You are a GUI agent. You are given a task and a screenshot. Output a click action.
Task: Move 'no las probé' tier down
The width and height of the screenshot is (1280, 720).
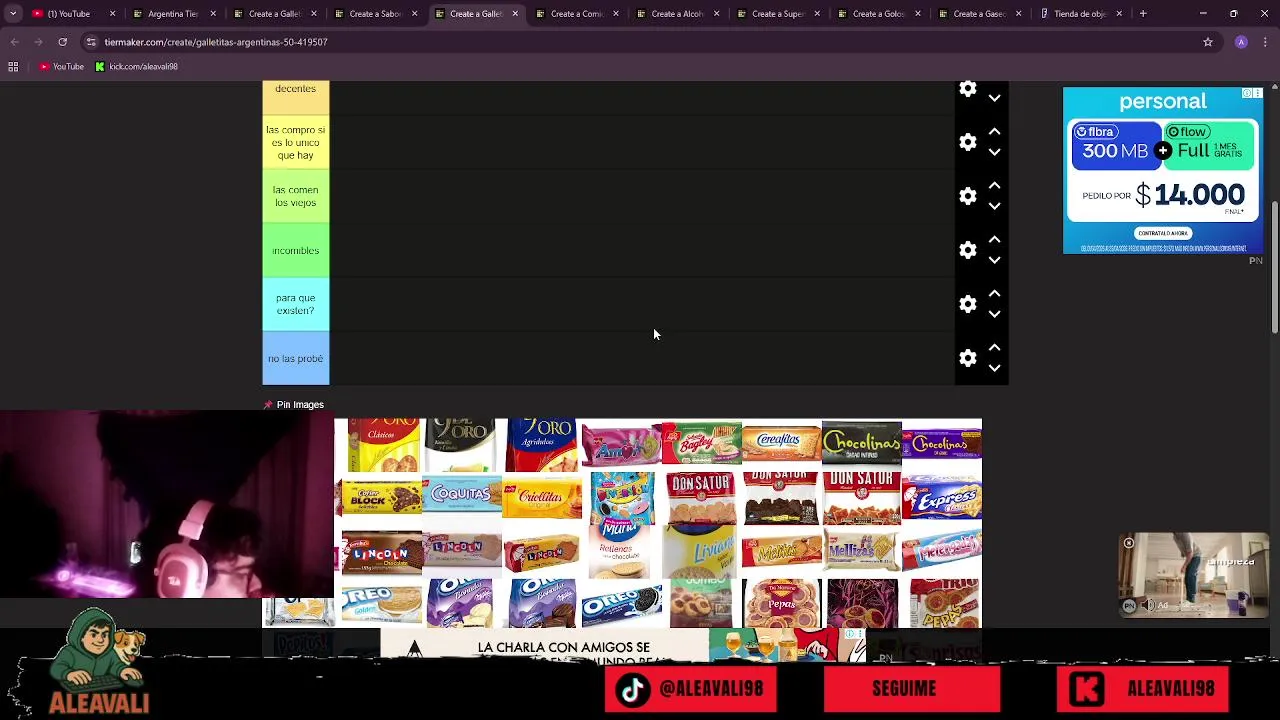[x=994, y=368]
